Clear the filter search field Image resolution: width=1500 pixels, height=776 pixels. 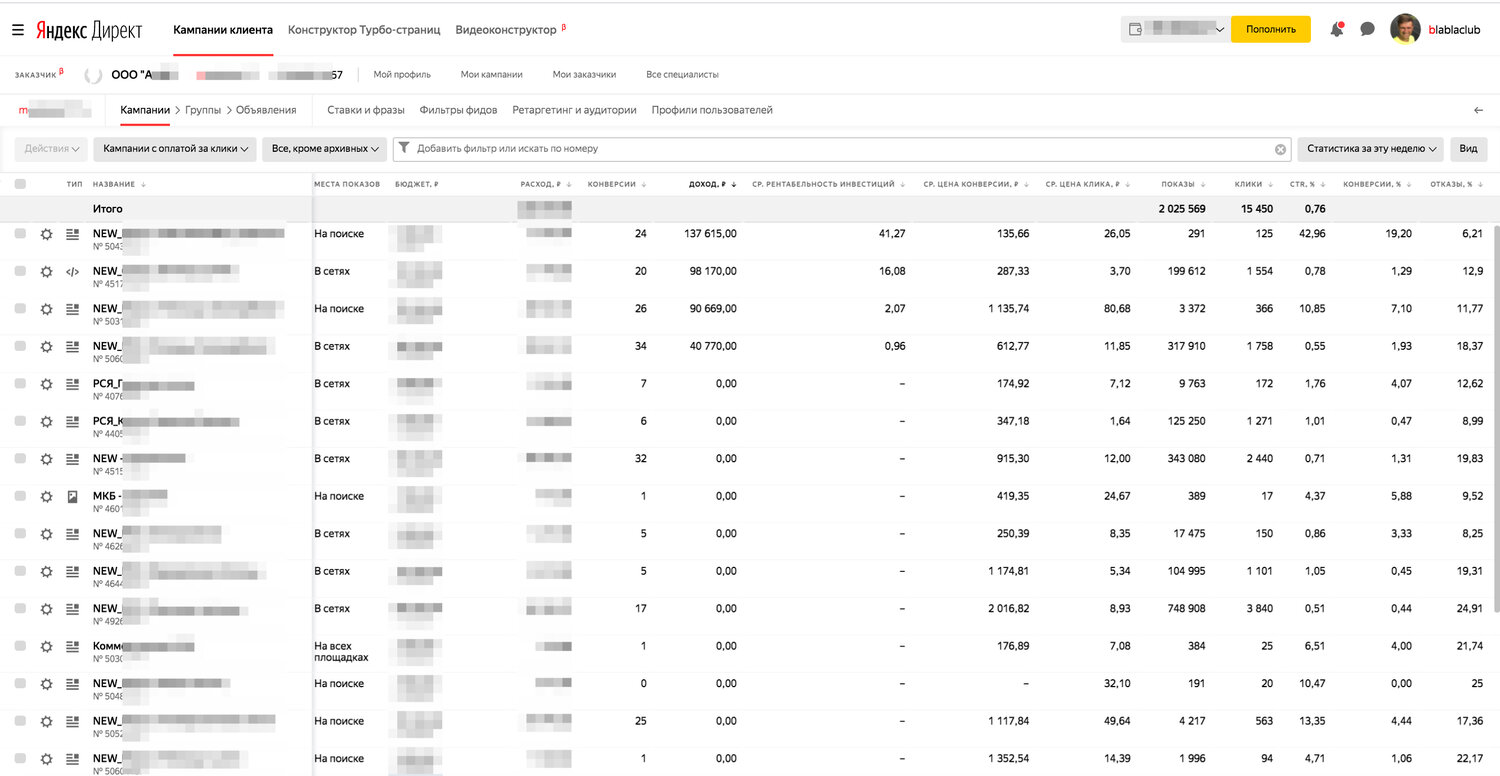click(x=1280, y=149)
